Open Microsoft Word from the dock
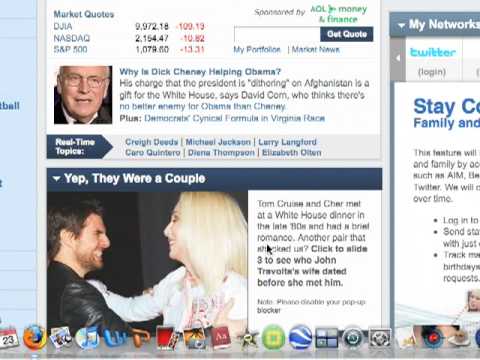 pyautogui.click(x=114, y=337)
